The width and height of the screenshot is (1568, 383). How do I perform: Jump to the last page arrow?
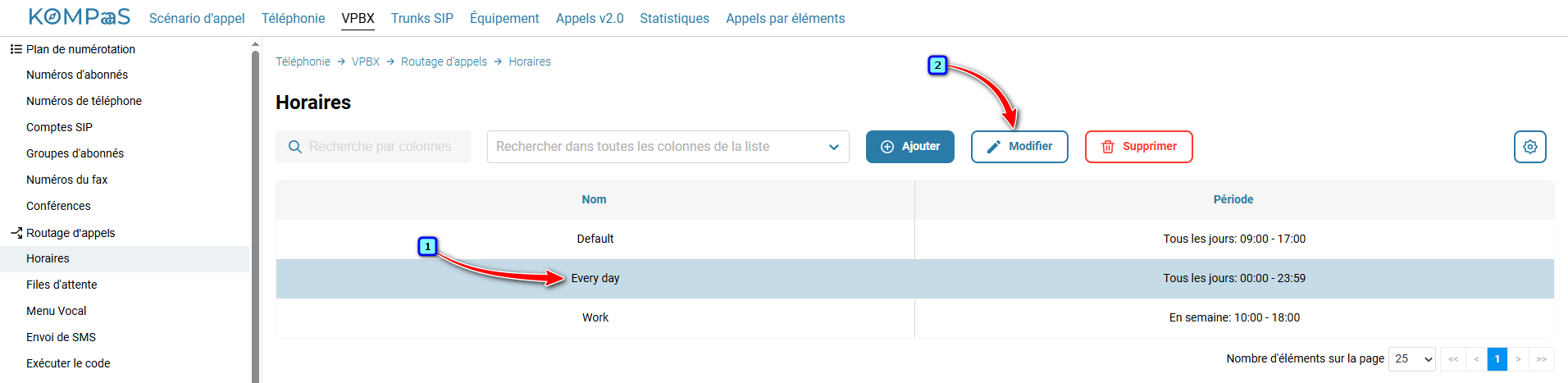click(x=1541, y=359)
